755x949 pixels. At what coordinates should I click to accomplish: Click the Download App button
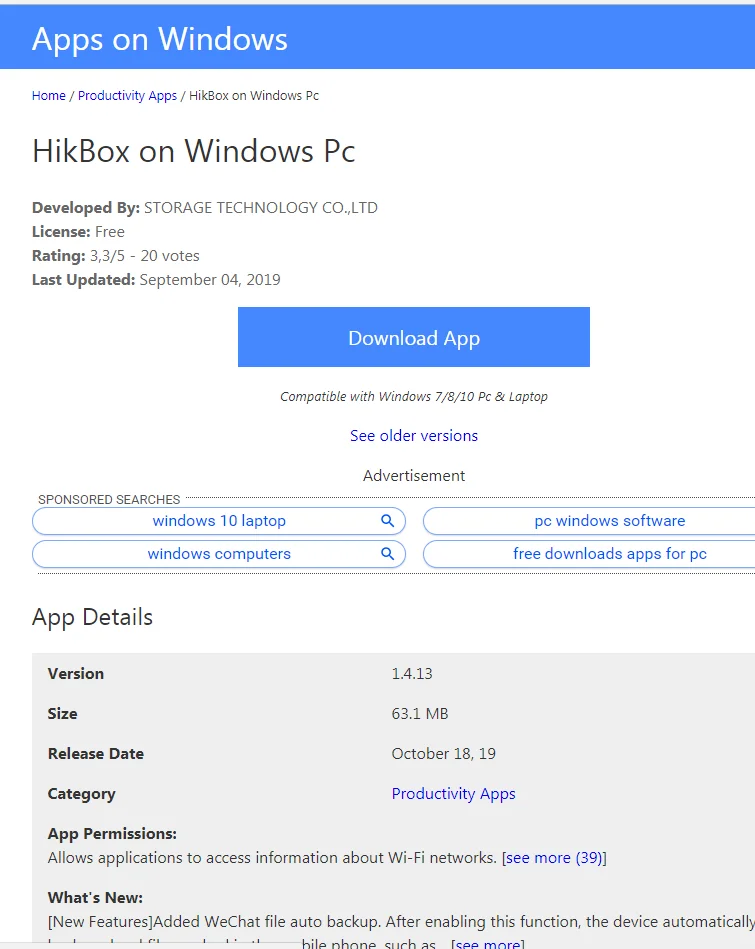click(x=414, y=337)
